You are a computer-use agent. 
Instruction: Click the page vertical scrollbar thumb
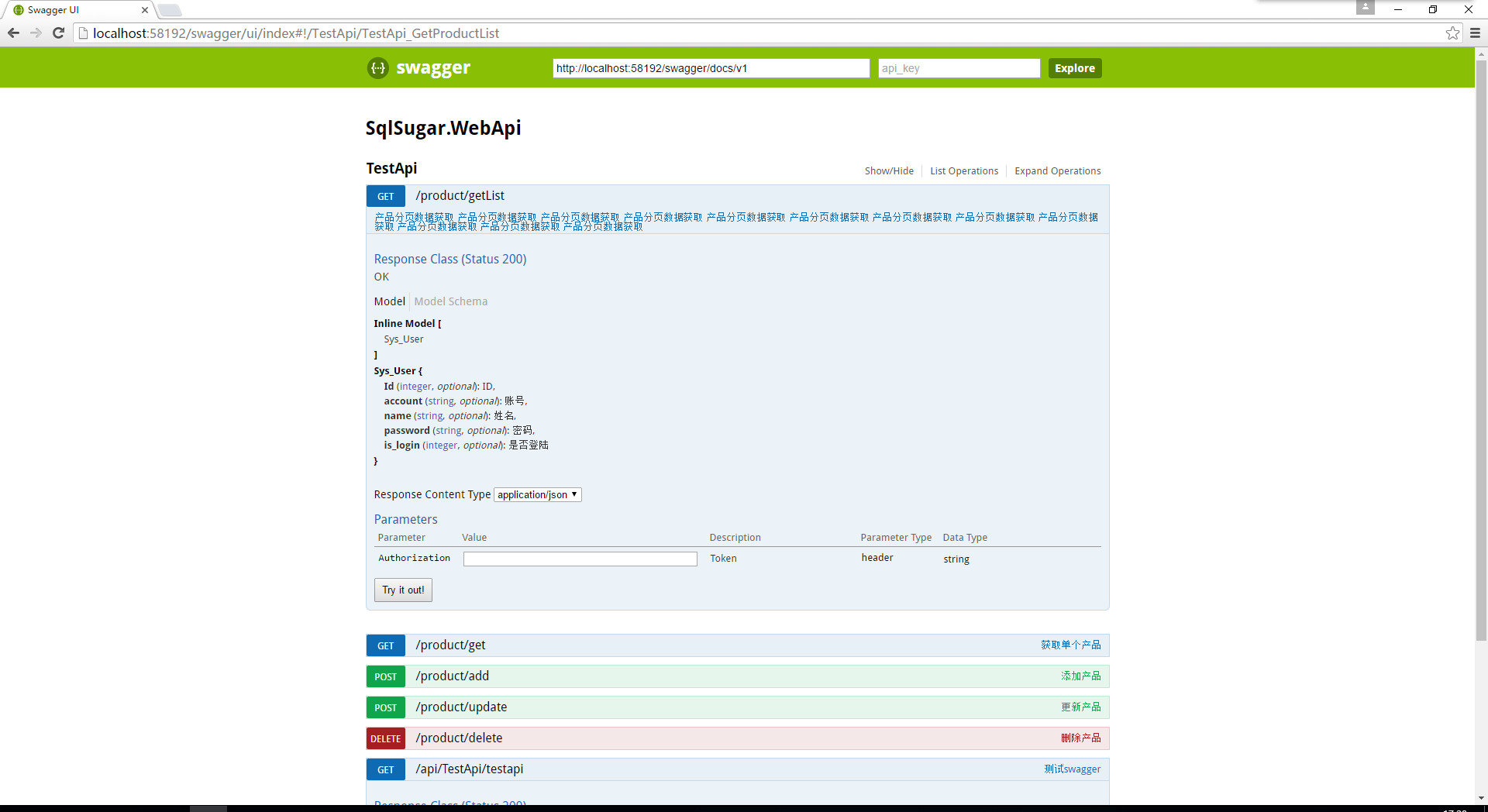tap(1481, 350)
